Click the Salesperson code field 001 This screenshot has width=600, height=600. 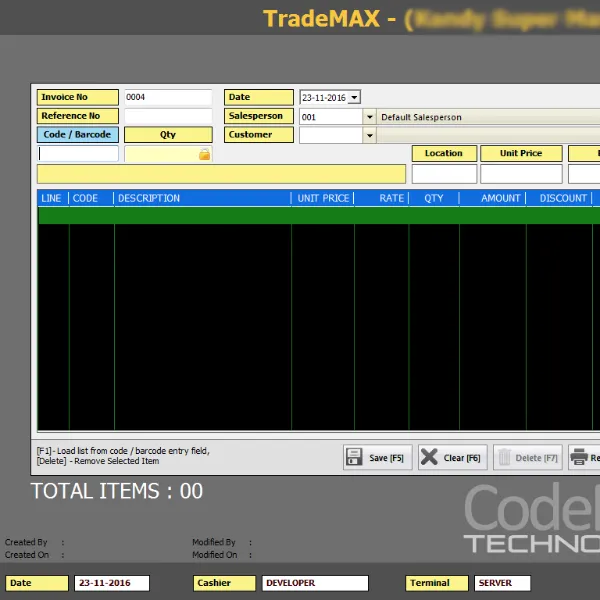tap(331, 117)
